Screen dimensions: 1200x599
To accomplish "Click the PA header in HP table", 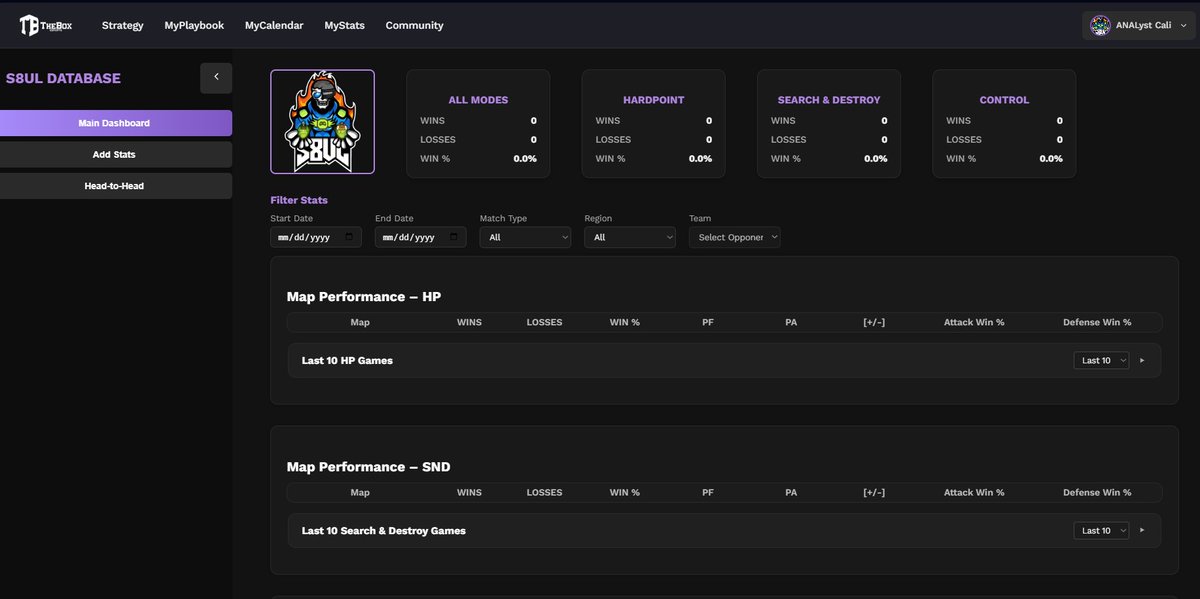I will tap(791, 322).
